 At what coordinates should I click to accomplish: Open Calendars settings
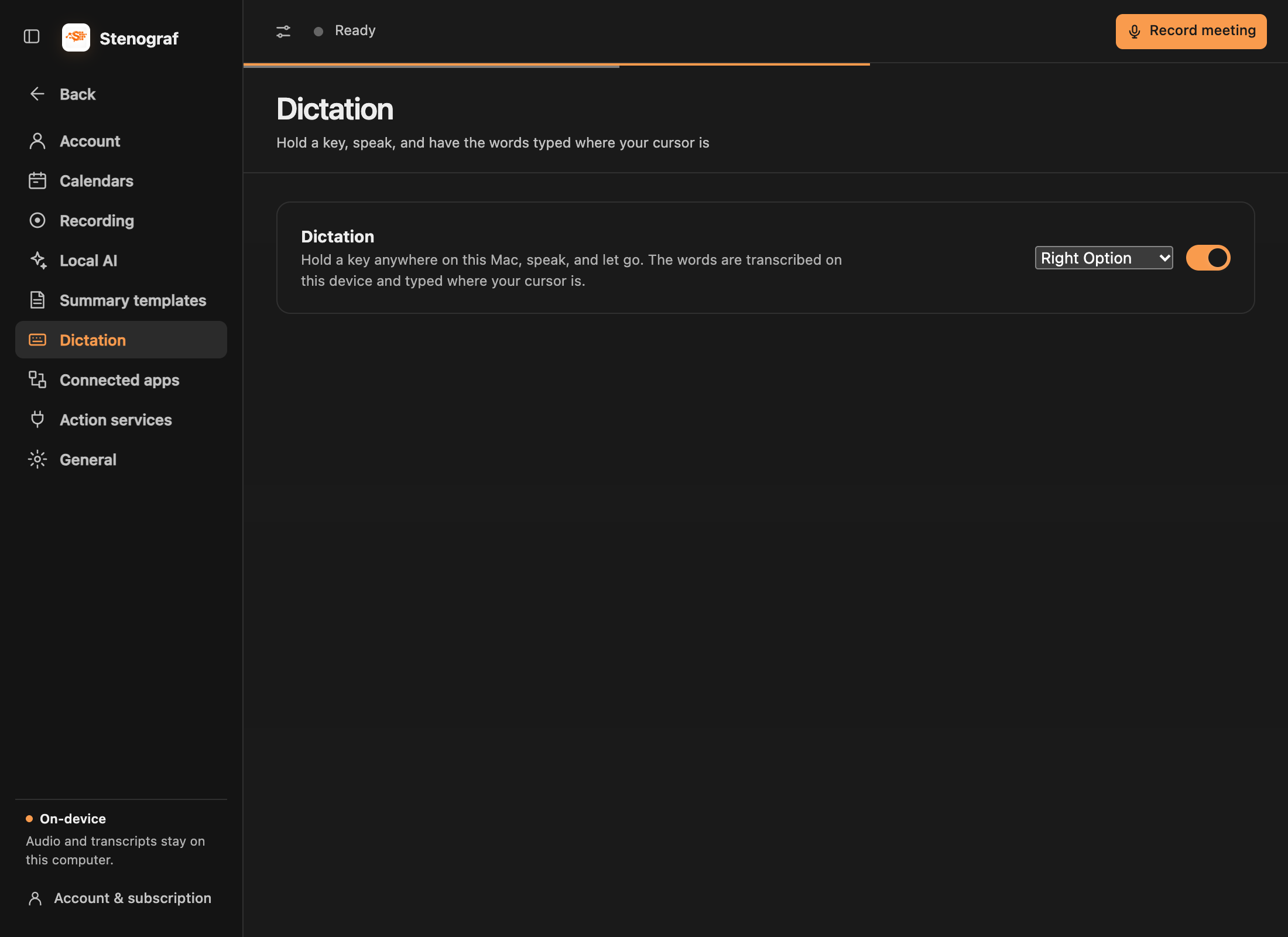coord(121,181)
